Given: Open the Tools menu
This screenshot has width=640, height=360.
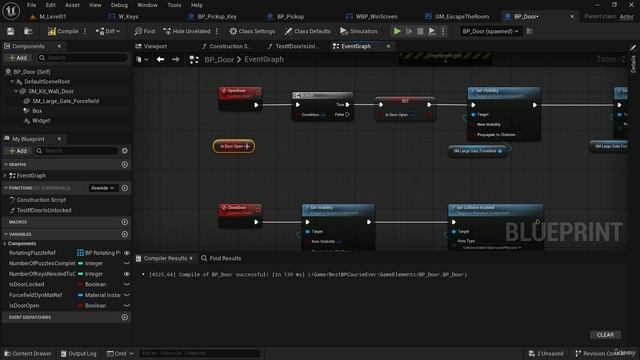Looking at the screenshot, I should pos(174,5).
